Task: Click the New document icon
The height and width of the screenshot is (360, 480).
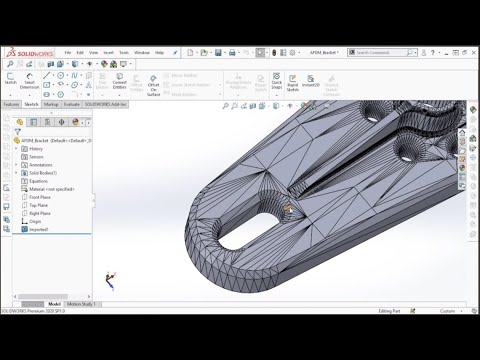Action: (x=190, y=53)
